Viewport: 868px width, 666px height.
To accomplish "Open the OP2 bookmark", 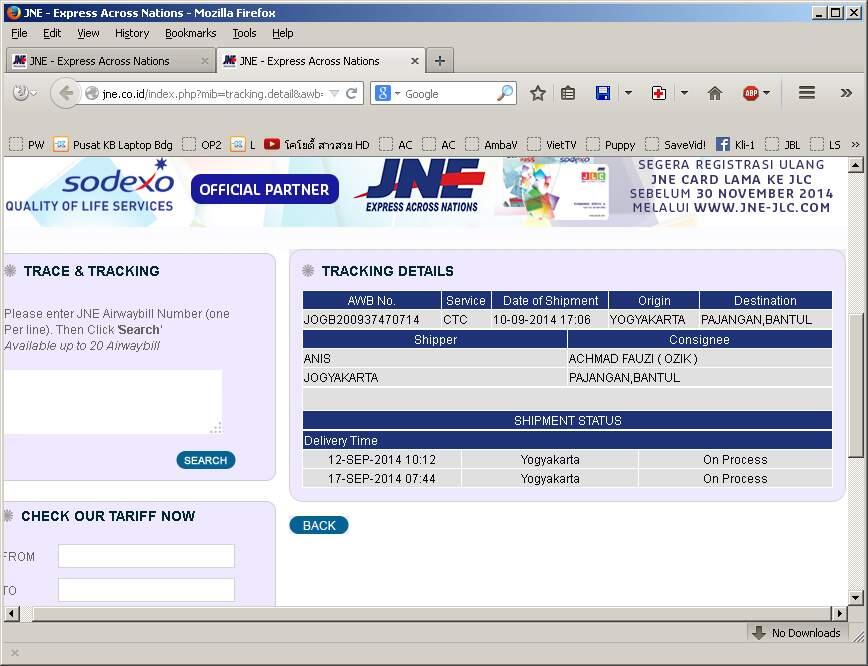I will [202, 145].
